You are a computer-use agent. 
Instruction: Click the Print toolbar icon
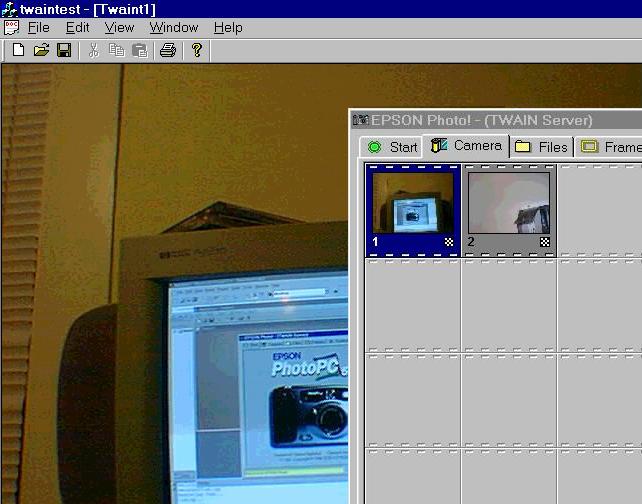click(x=168, y=50)
